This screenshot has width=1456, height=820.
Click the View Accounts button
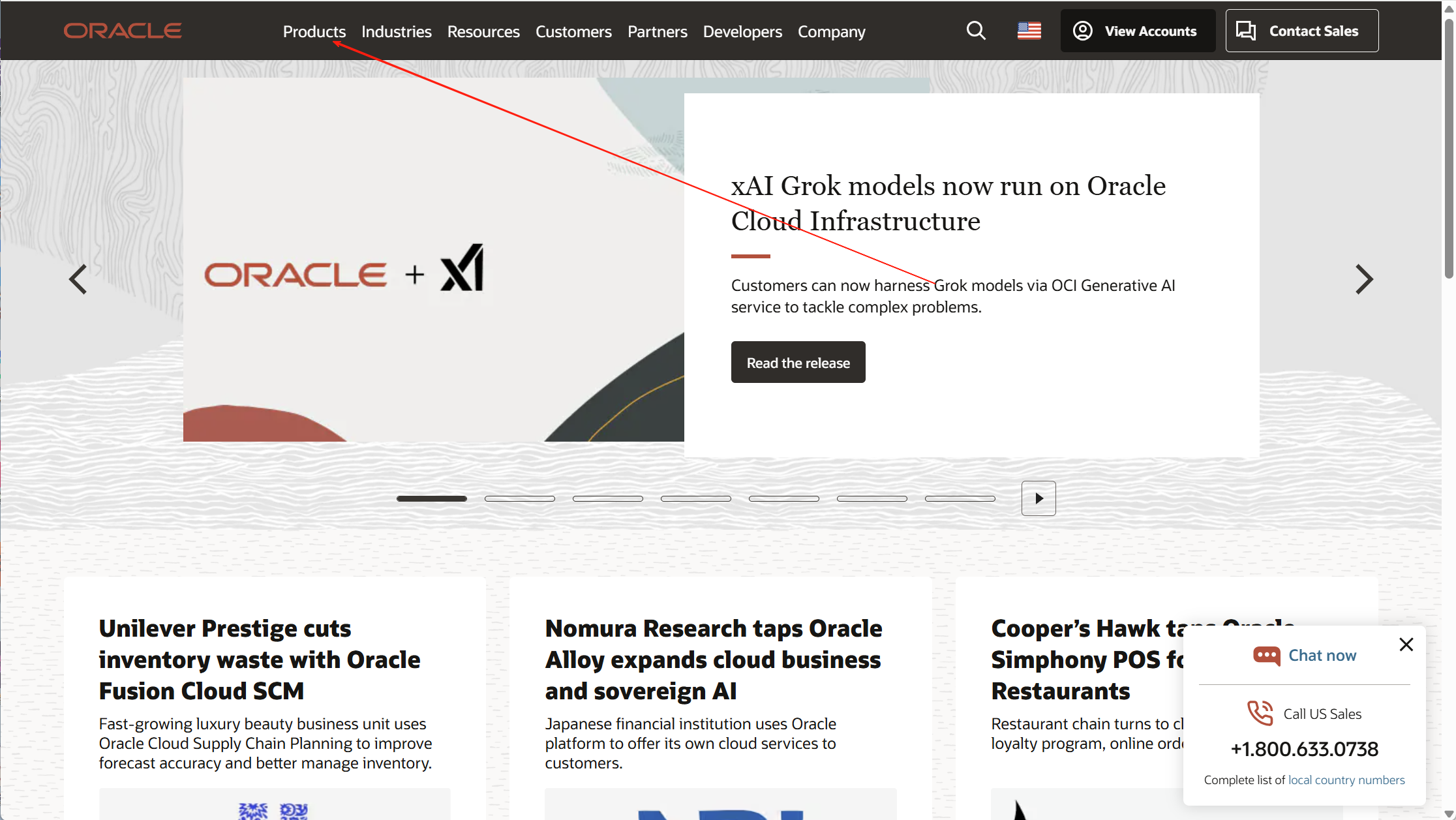(x=1138, y=31)
